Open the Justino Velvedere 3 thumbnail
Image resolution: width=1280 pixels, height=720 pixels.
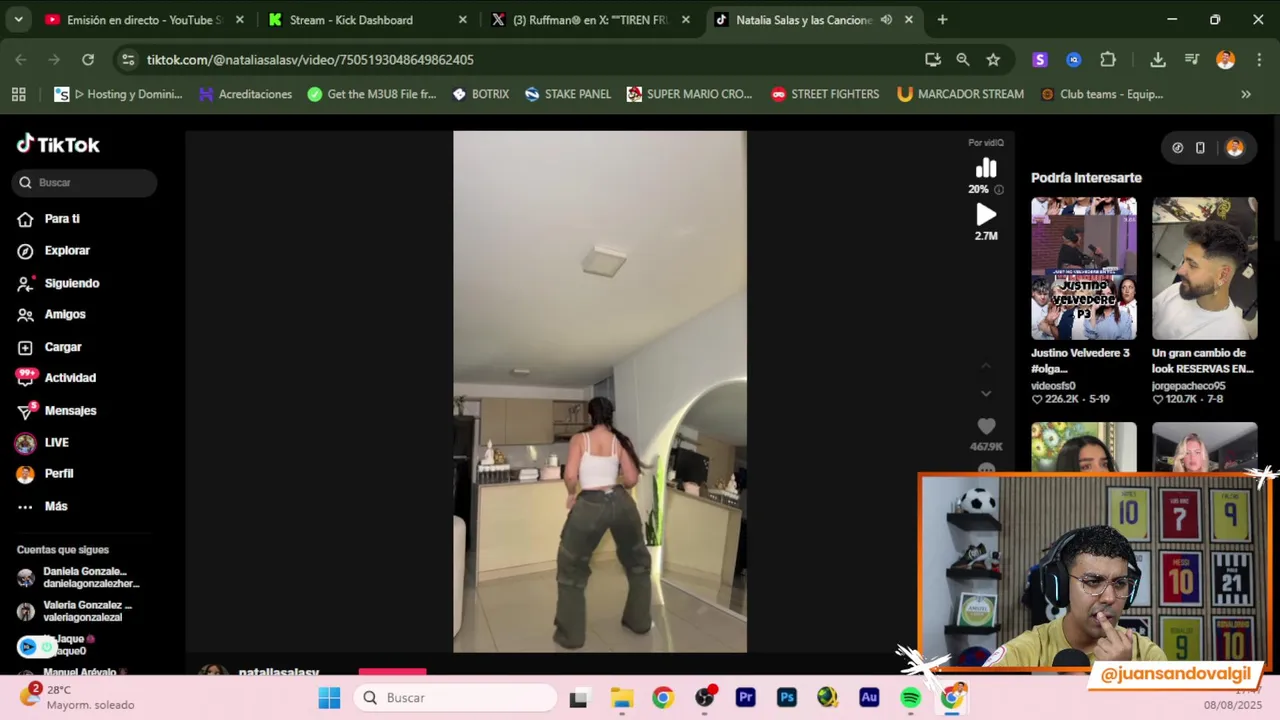(x=1084, y=269)
